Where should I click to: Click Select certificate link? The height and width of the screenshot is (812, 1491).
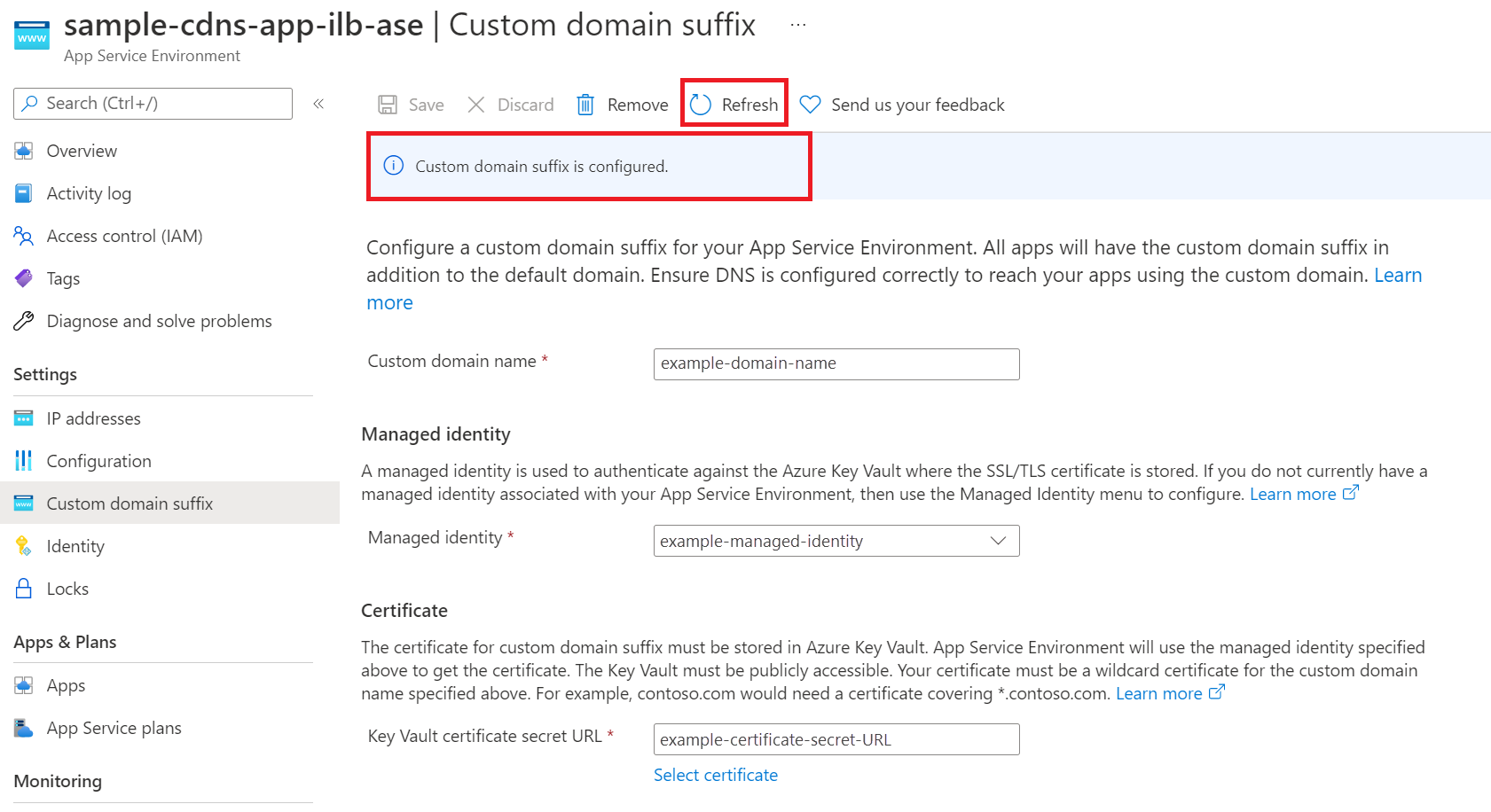point(716,775)
